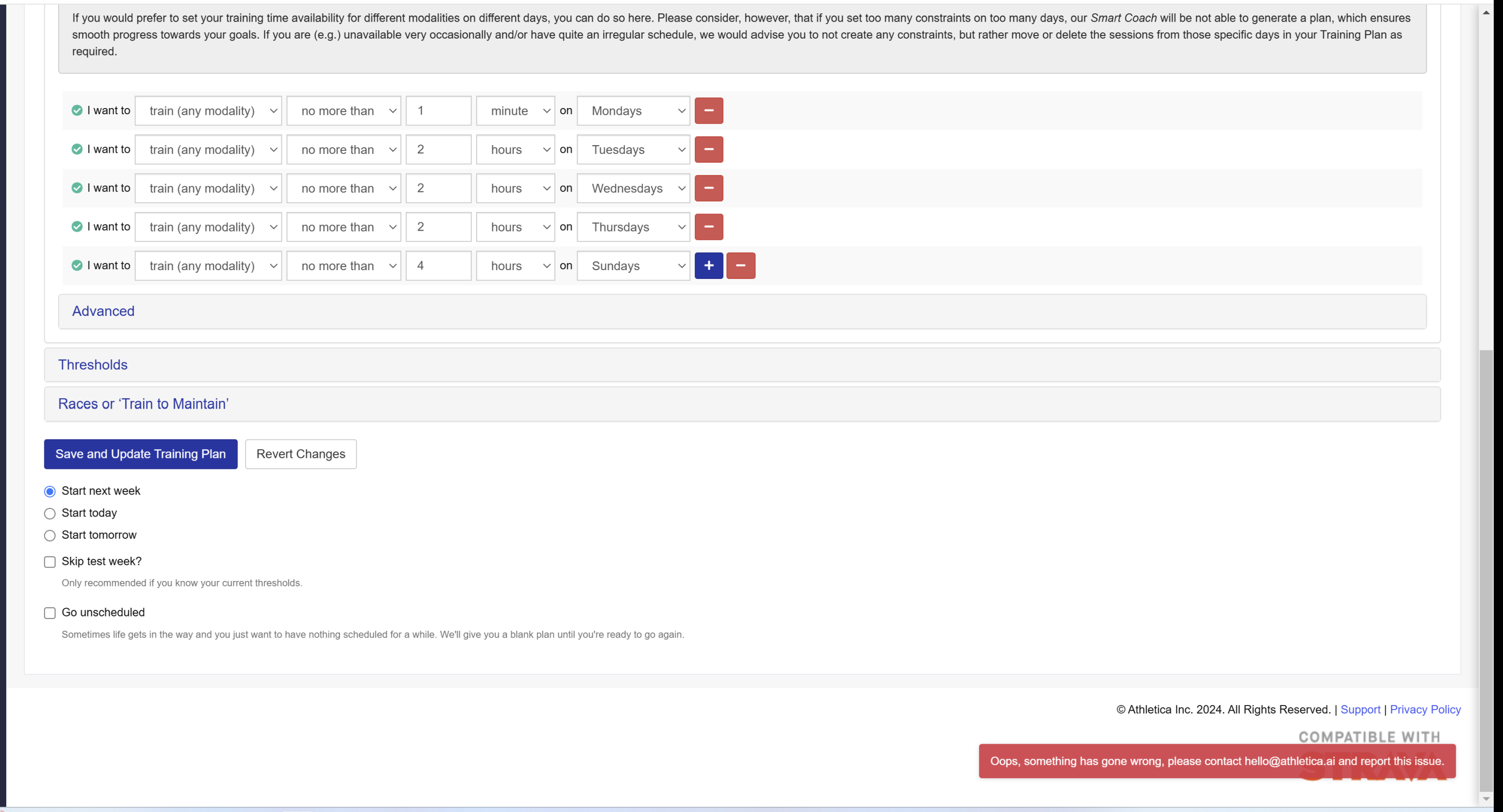Open the 'no more than' dropdown on Tuesdays row
The width and height of the screenshot is (1503, 812).
coord(344,149)
